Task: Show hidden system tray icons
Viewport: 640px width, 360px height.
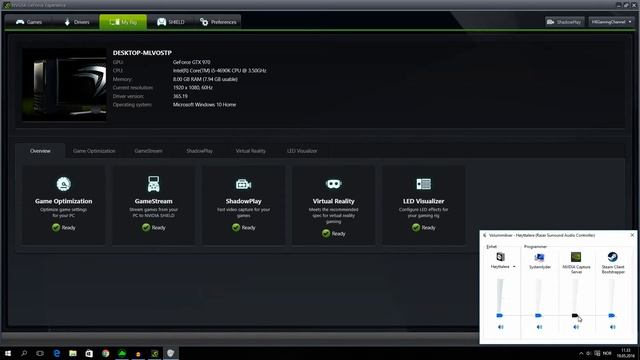Action: tap(581, 353)
